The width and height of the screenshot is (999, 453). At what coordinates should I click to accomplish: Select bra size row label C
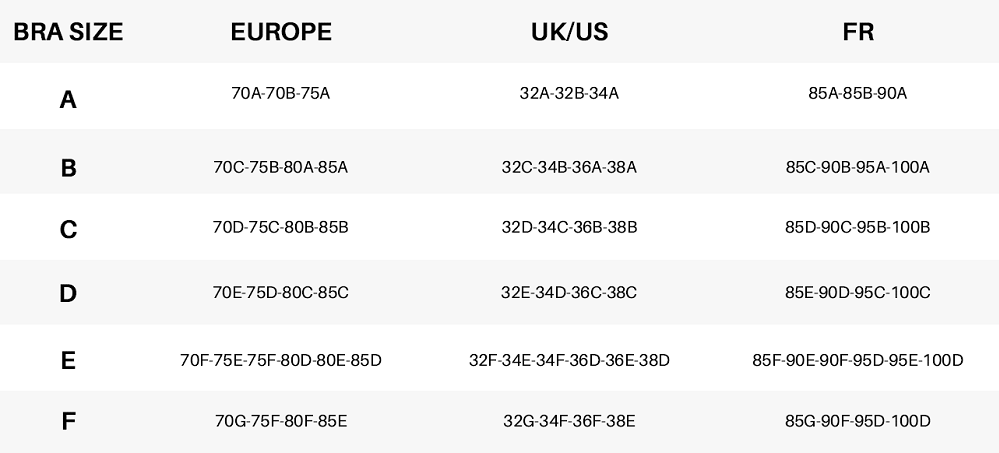(x=68, y=230)
